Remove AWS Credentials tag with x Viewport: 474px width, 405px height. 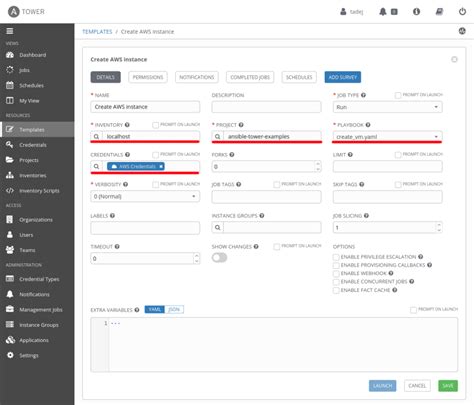[x=161, y=166]
